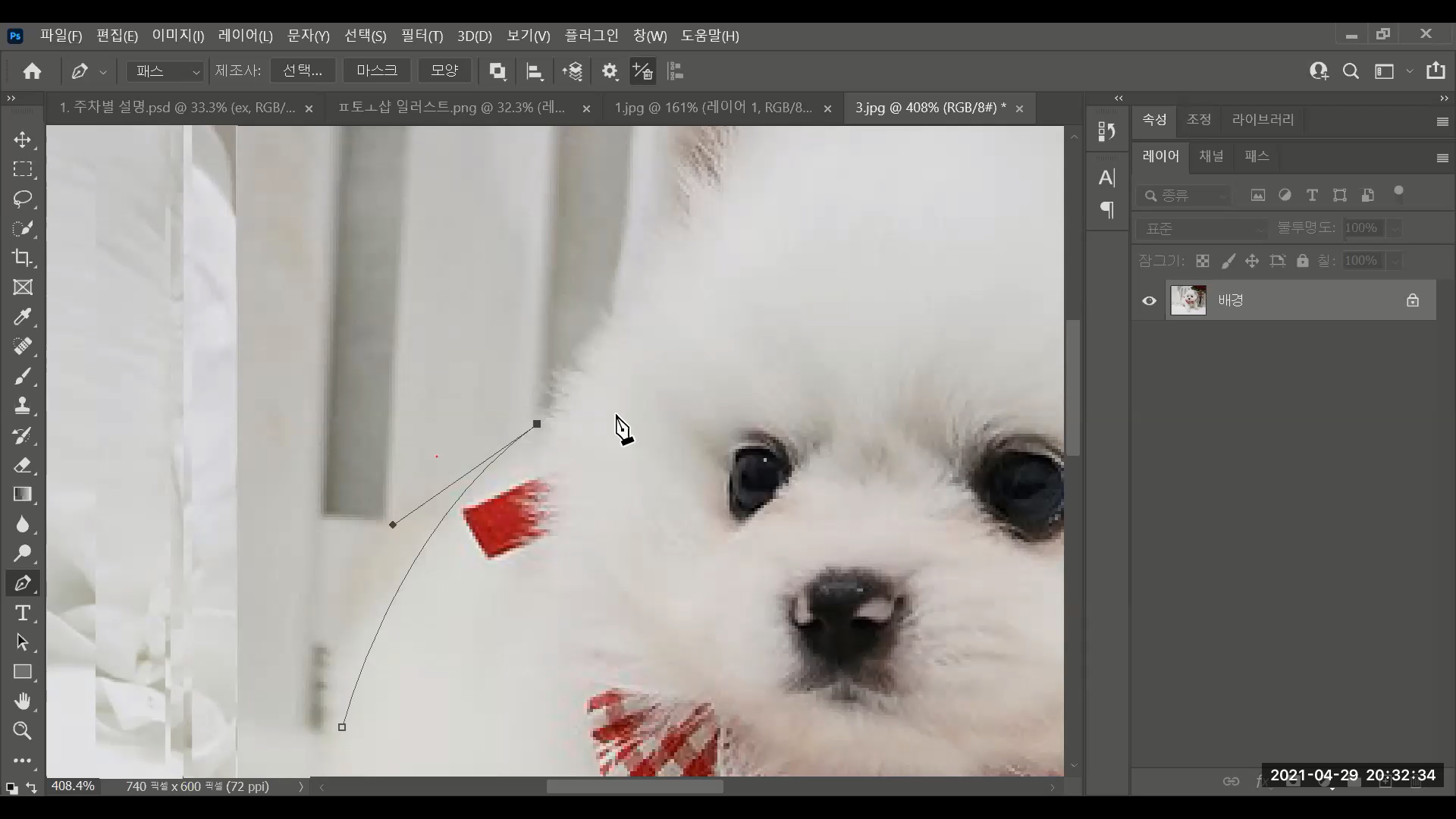Select the Blur tool
The height and width of the screenshot is (819, 1456).
(23, 524)
